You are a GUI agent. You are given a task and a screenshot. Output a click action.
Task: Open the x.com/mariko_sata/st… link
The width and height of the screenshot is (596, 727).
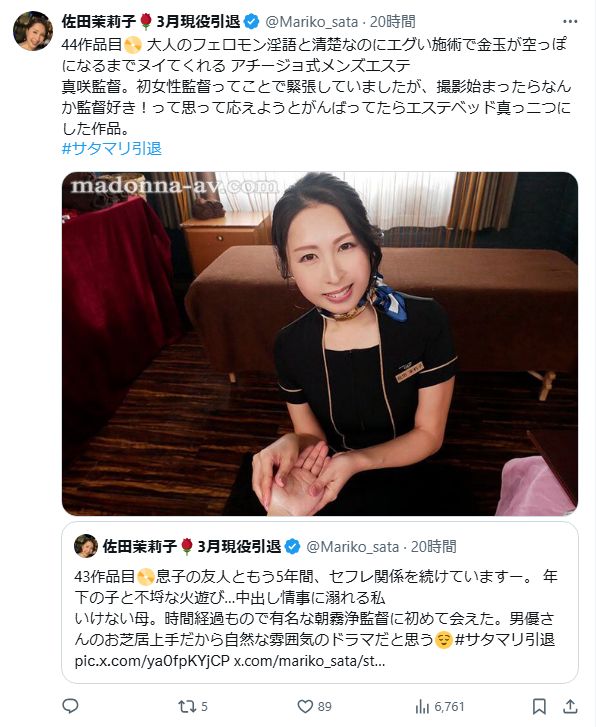click(309, 661)
